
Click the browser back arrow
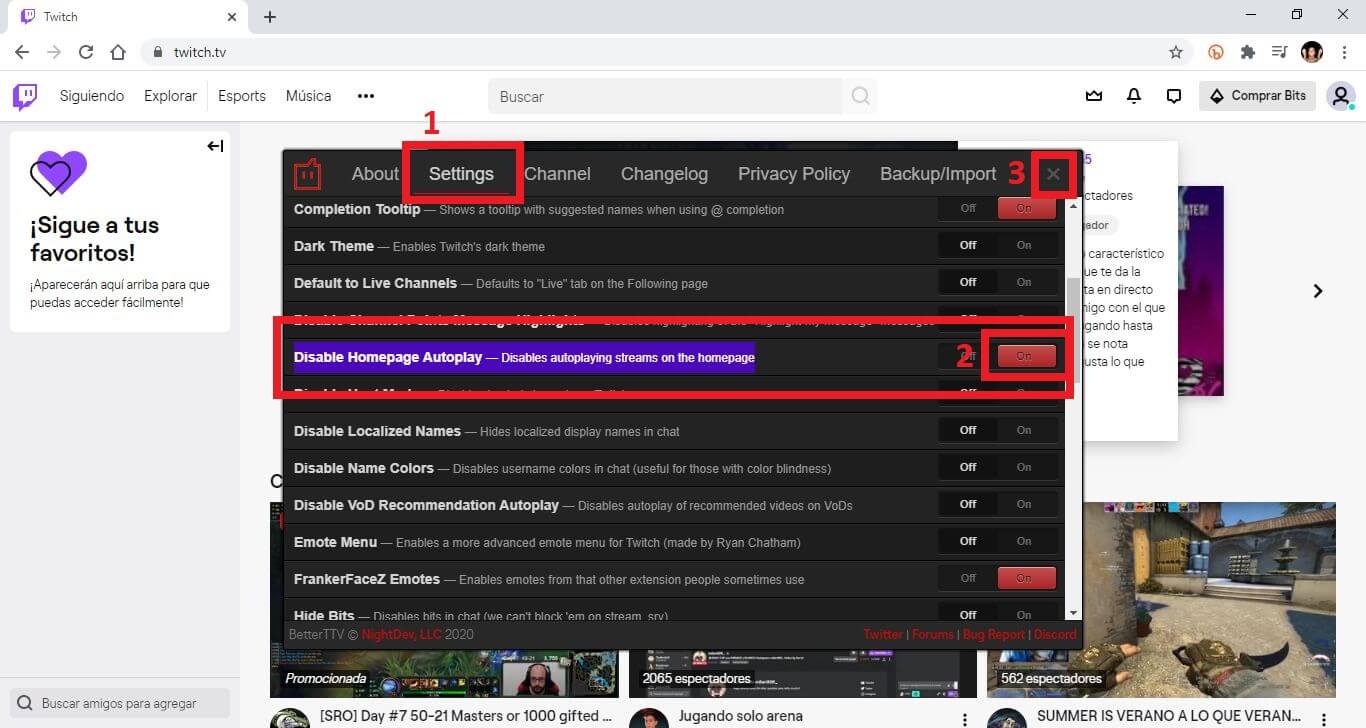click(x=22, y=52)
